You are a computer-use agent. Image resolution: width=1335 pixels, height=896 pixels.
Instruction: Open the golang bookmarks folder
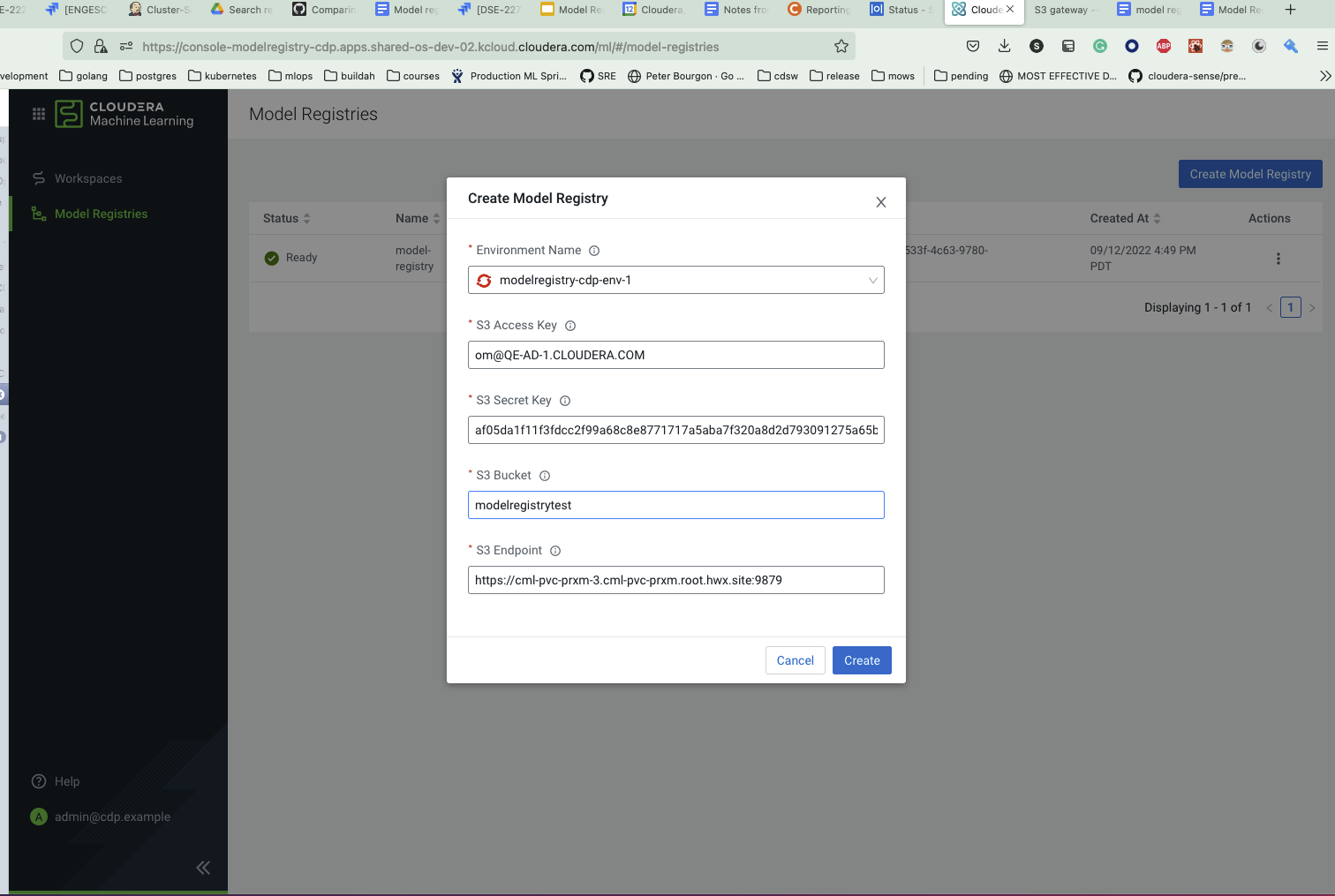point(84,76)
